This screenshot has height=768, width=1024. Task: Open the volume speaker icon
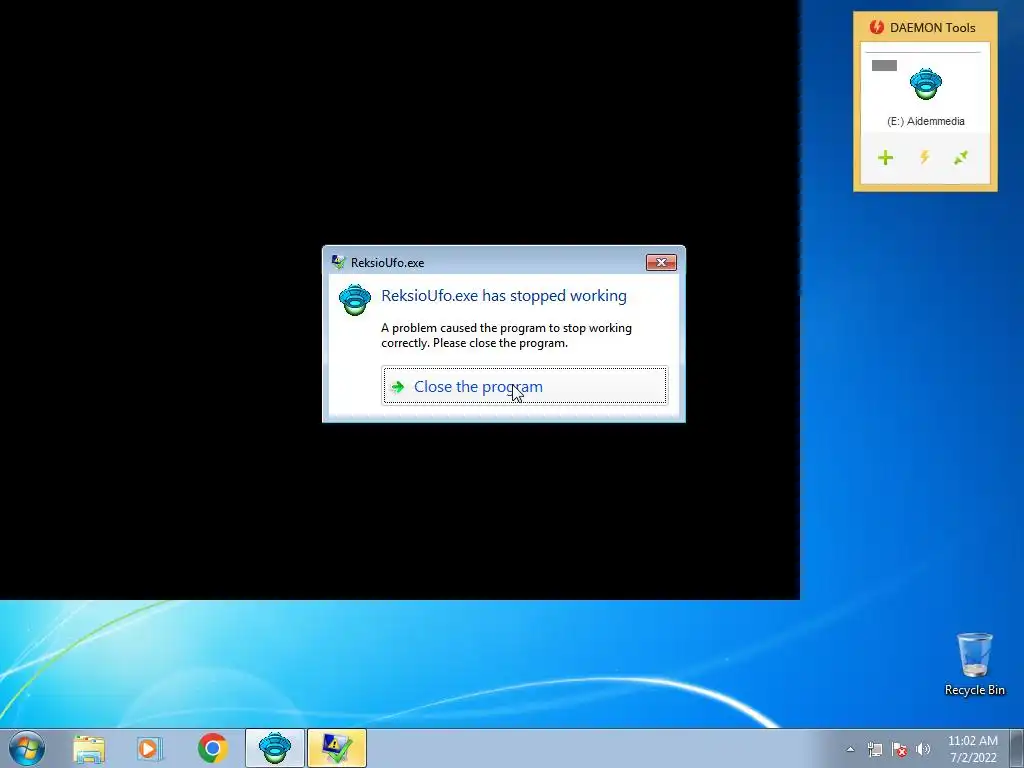923,749
